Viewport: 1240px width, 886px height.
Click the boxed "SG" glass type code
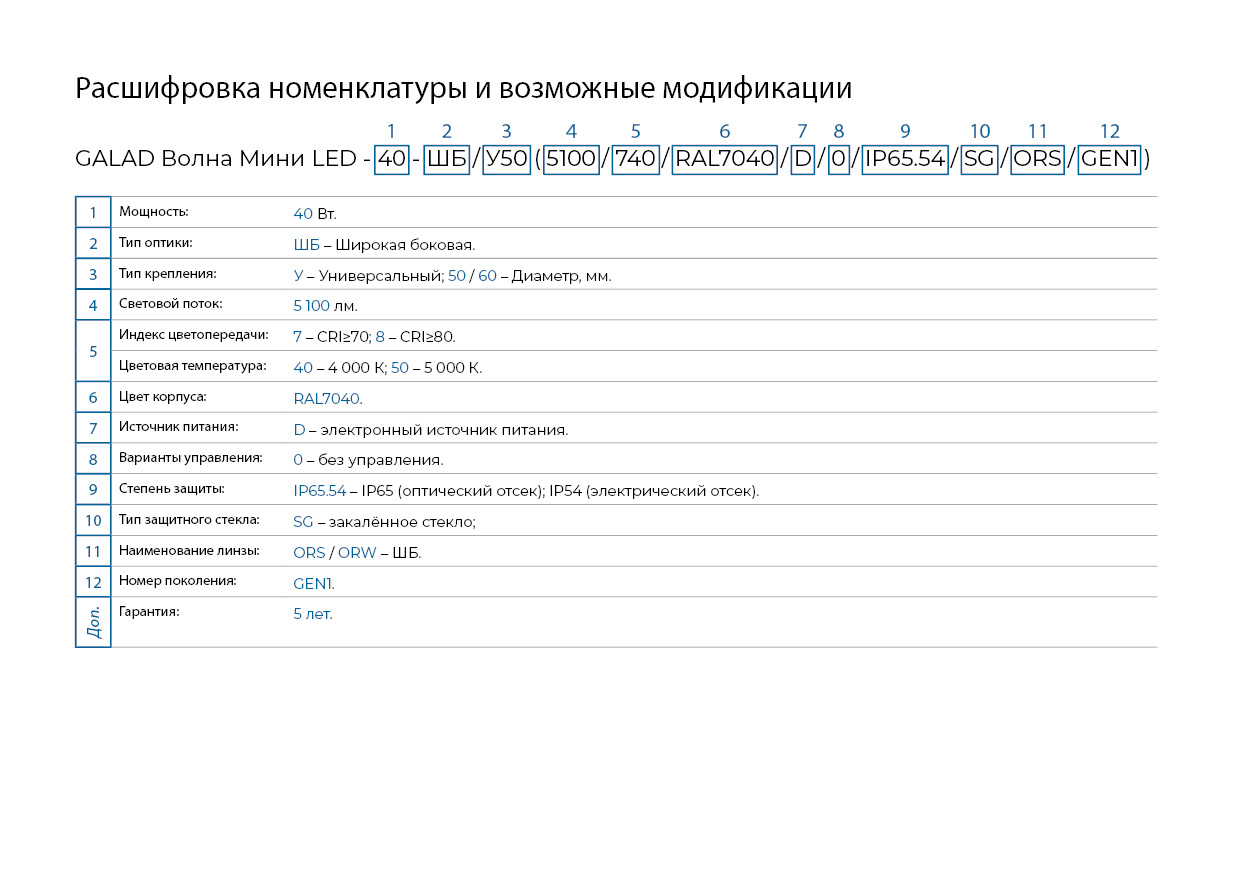[x=979, y=159]
